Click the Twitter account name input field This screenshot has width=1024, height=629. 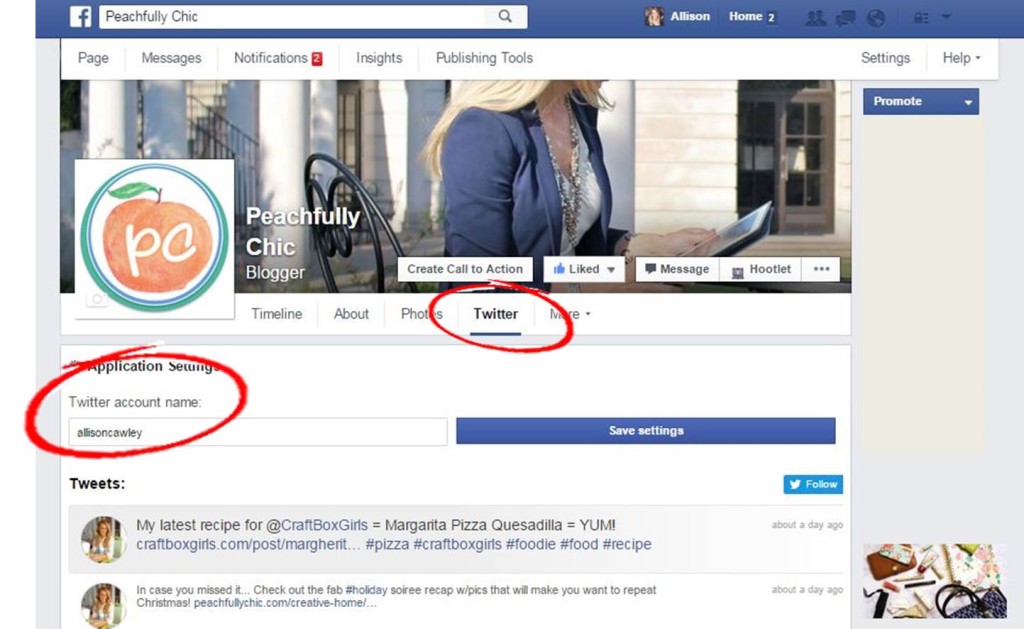(258, 432)
